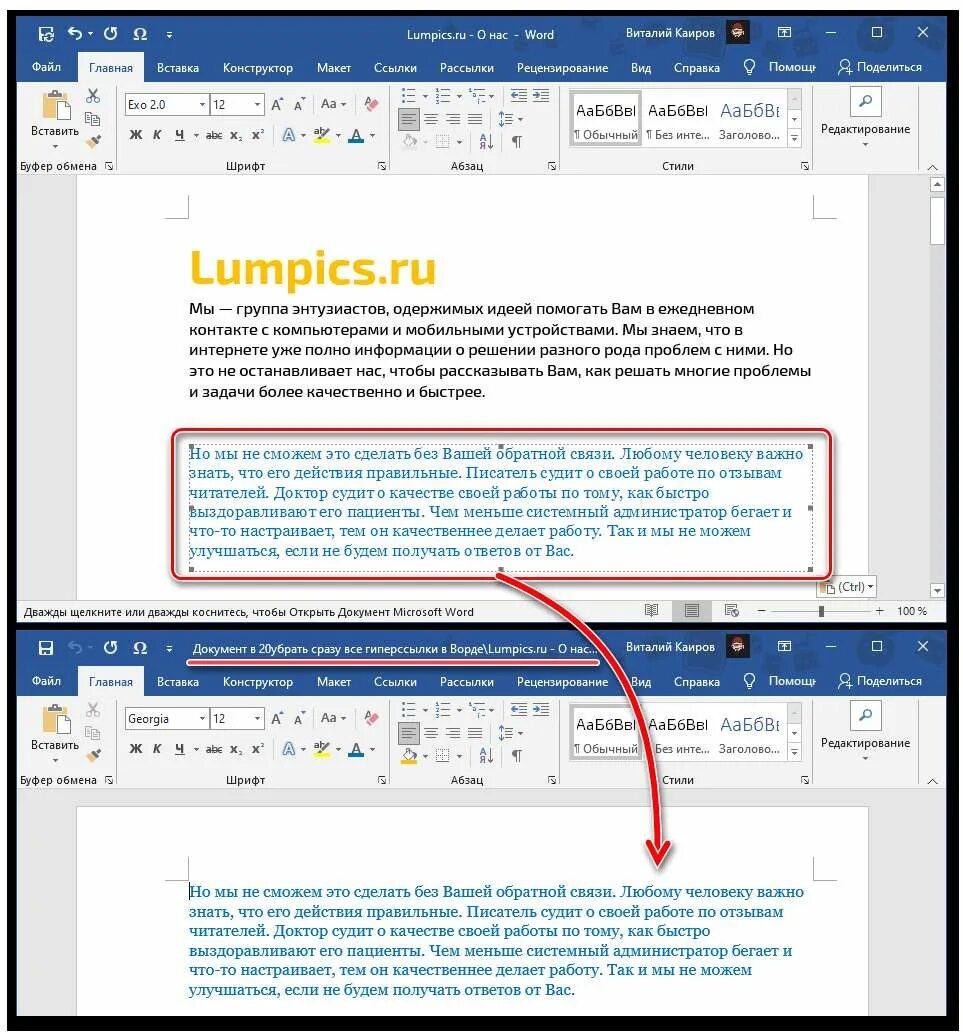Click font color A in bottom window
Viewport: 963px width, 1032px height.
356,749
